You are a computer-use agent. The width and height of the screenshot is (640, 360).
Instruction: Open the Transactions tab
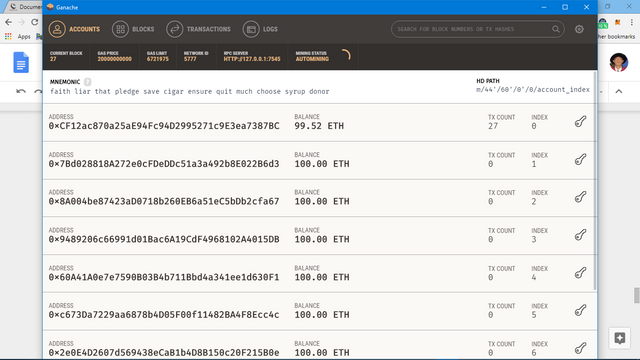[198, 29]
